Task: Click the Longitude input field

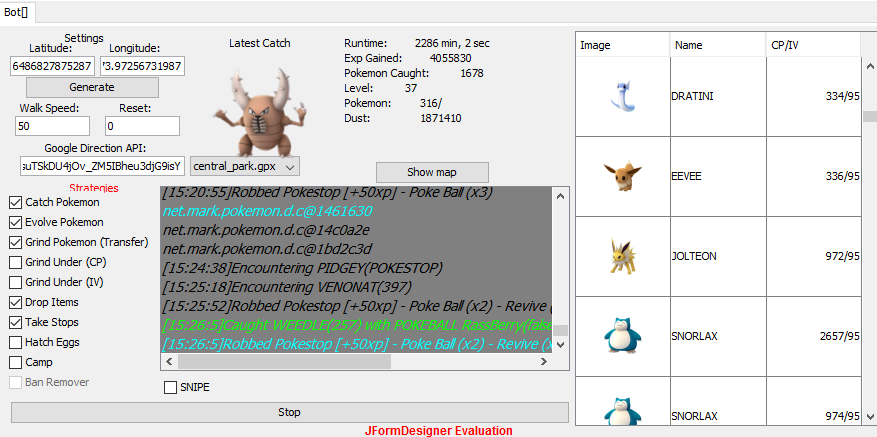Action: coord(143,66)
